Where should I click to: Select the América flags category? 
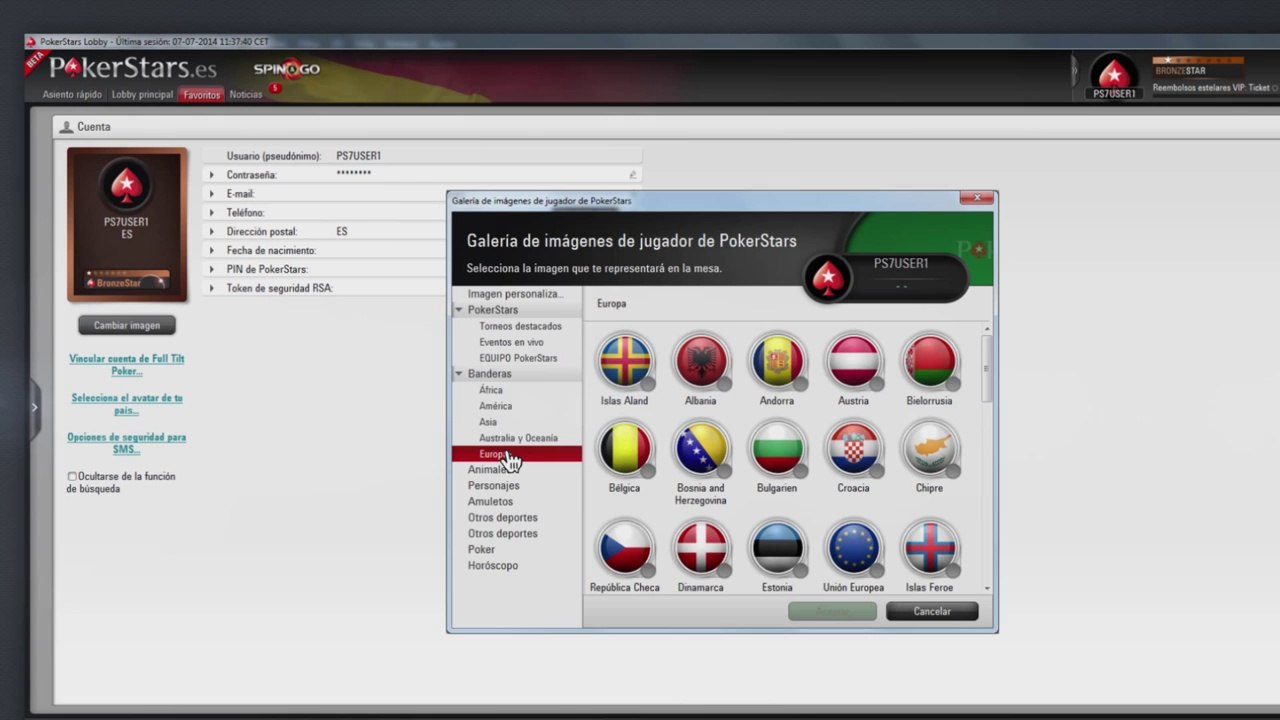[x=495, y=406]
